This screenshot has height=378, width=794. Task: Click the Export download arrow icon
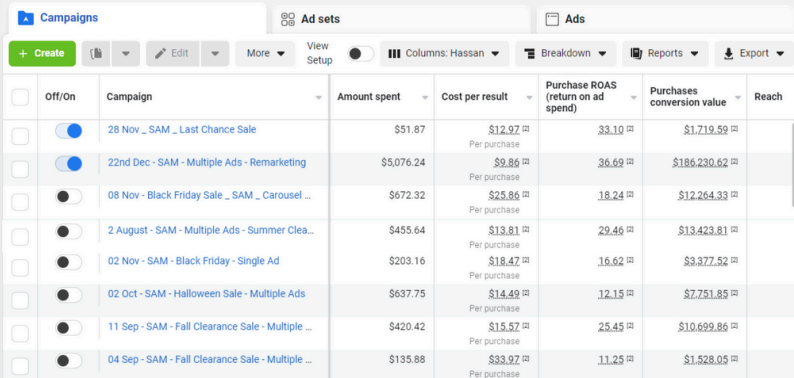coord(729,54)
